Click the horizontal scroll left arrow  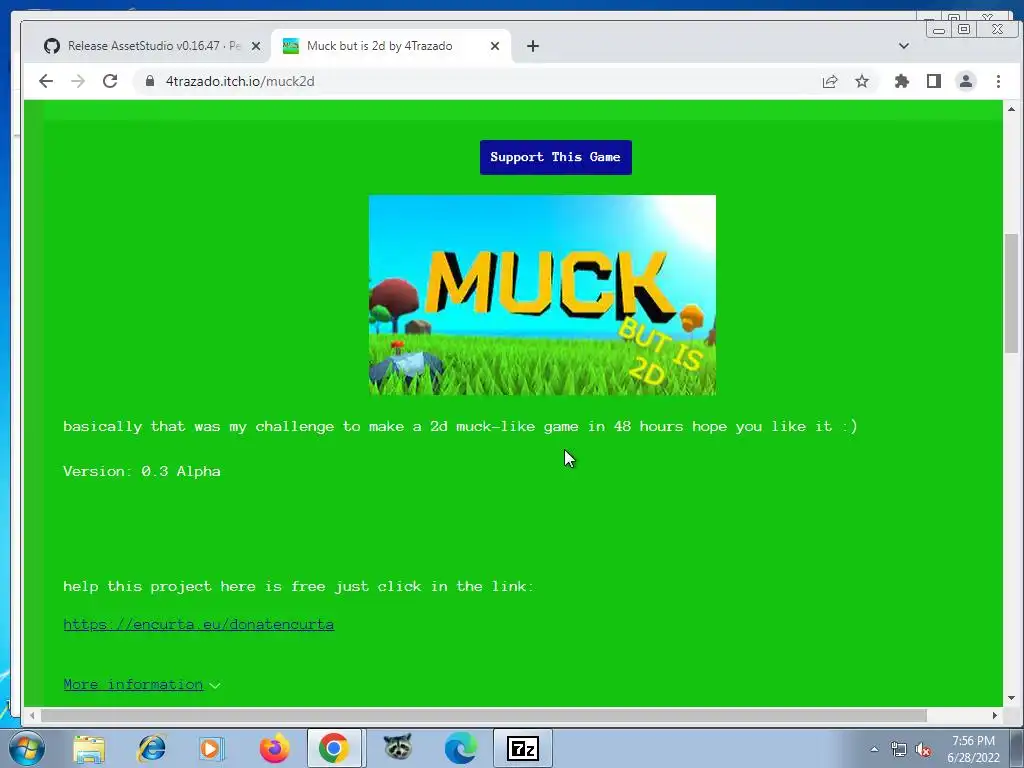pyautogui.click(x=32, y=716)
